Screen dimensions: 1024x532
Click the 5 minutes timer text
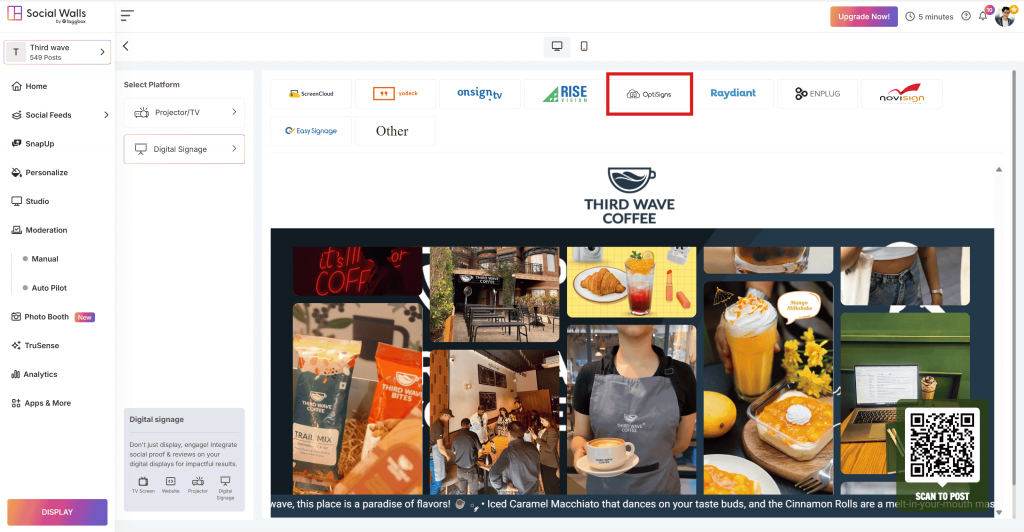point(936,17)
